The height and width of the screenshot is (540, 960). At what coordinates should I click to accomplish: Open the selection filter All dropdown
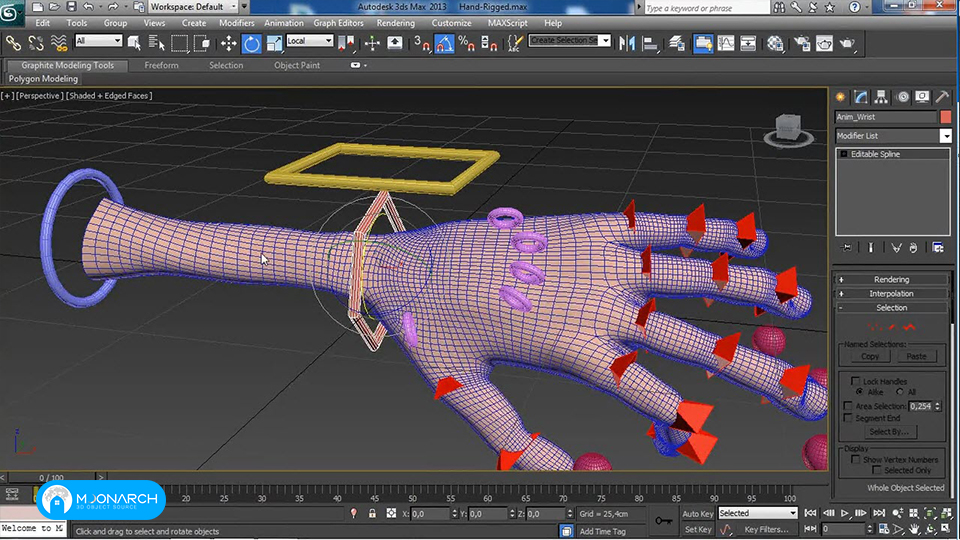(98, 40)
